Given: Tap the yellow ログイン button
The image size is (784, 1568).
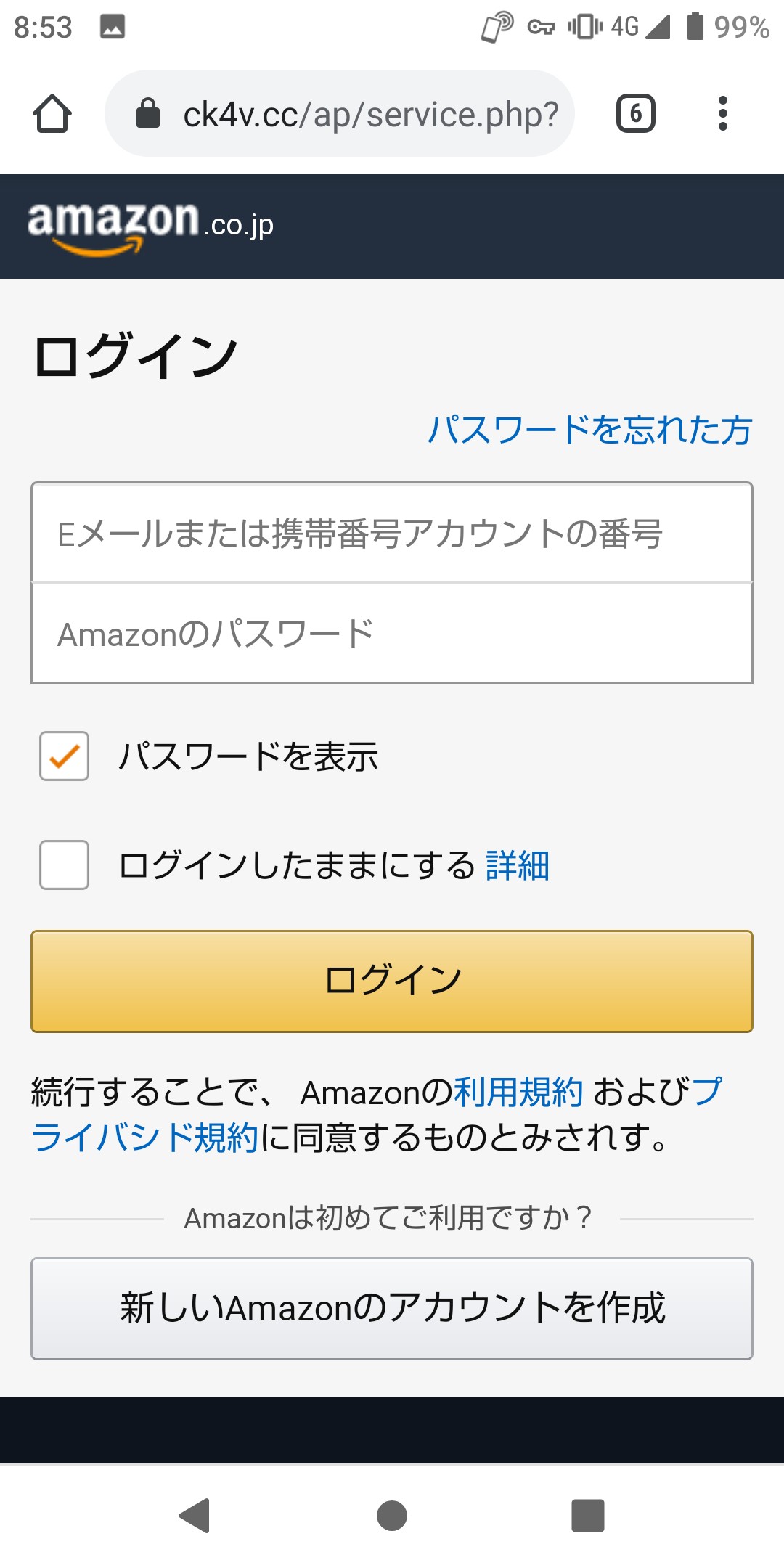Looking at the screenshot, I should 392,981.
